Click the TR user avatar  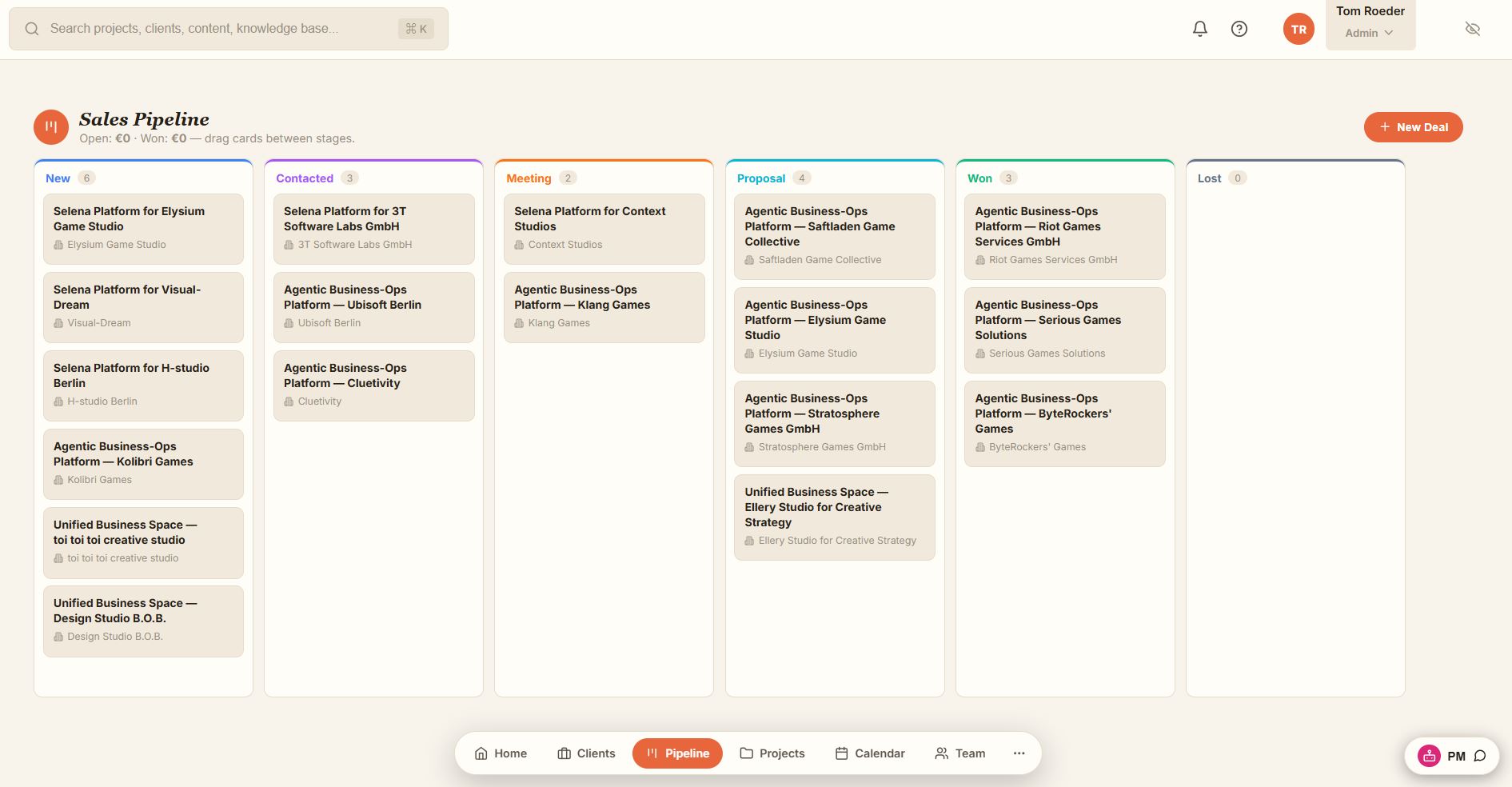coord(1299,29)
